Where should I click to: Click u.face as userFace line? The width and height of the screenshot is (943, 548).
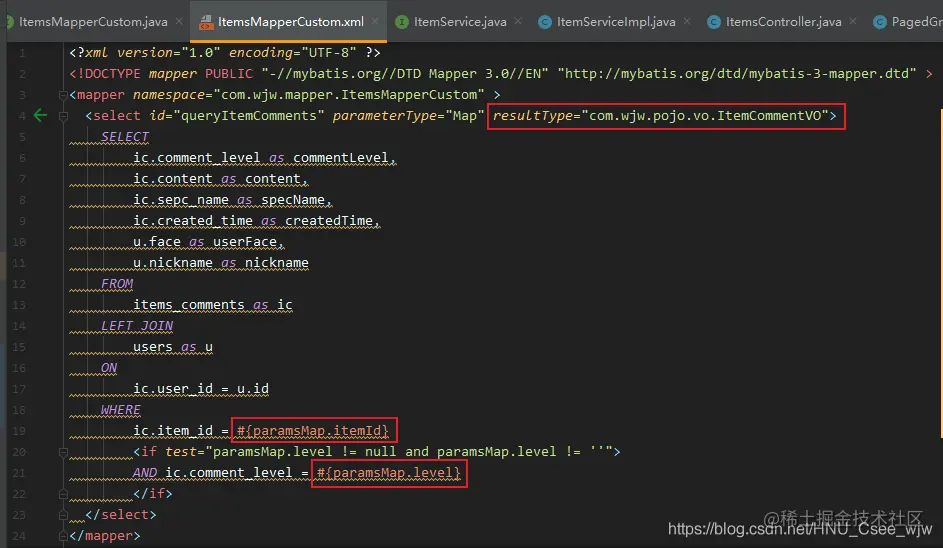pyautogui.click(x=208, y=242)
